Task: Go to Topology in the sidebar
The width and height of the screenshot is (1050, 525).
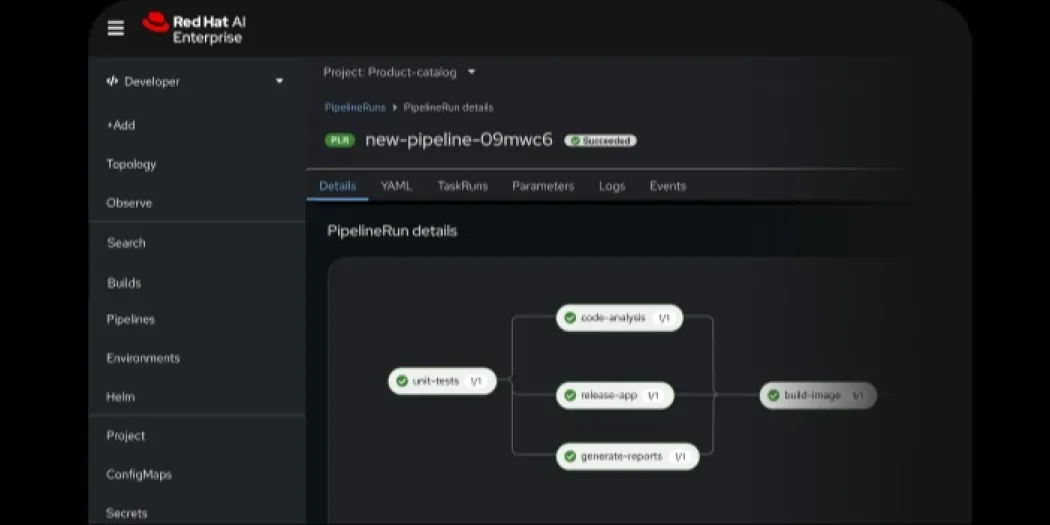Action: tap(131, 164)
